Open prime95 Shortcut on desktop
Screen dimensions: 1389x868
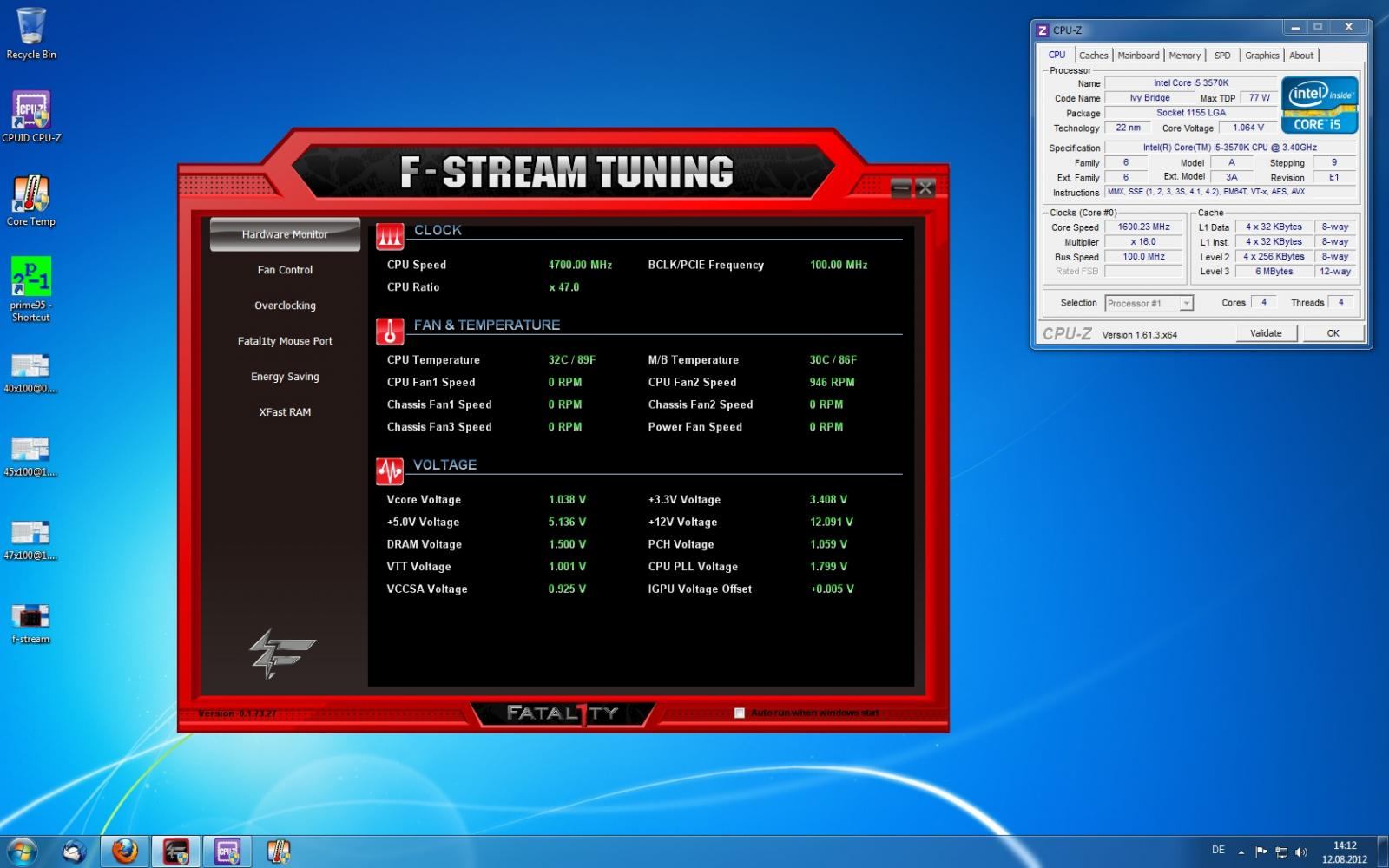pyautogui.click(x=31, y=289)
